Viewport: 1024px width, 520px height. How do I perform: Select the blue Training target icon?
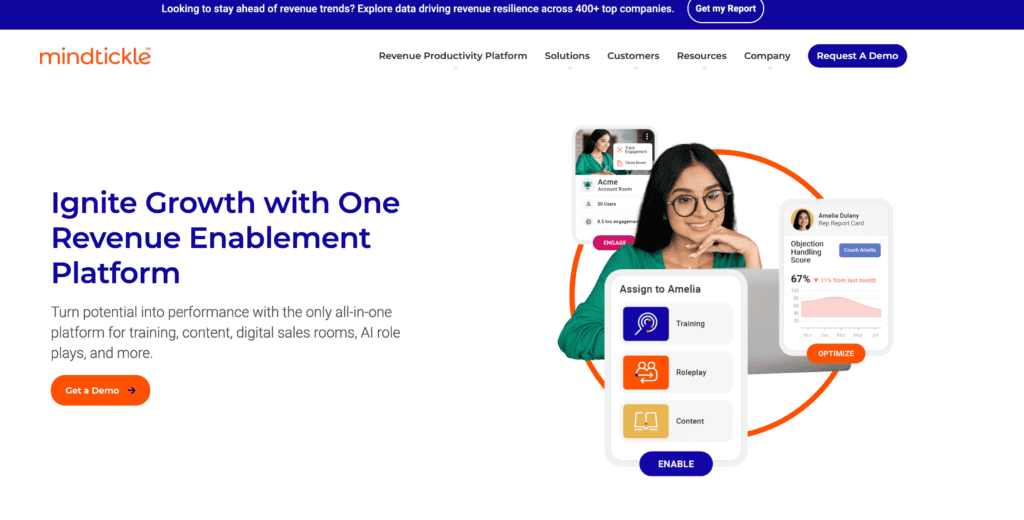point(645,323)
